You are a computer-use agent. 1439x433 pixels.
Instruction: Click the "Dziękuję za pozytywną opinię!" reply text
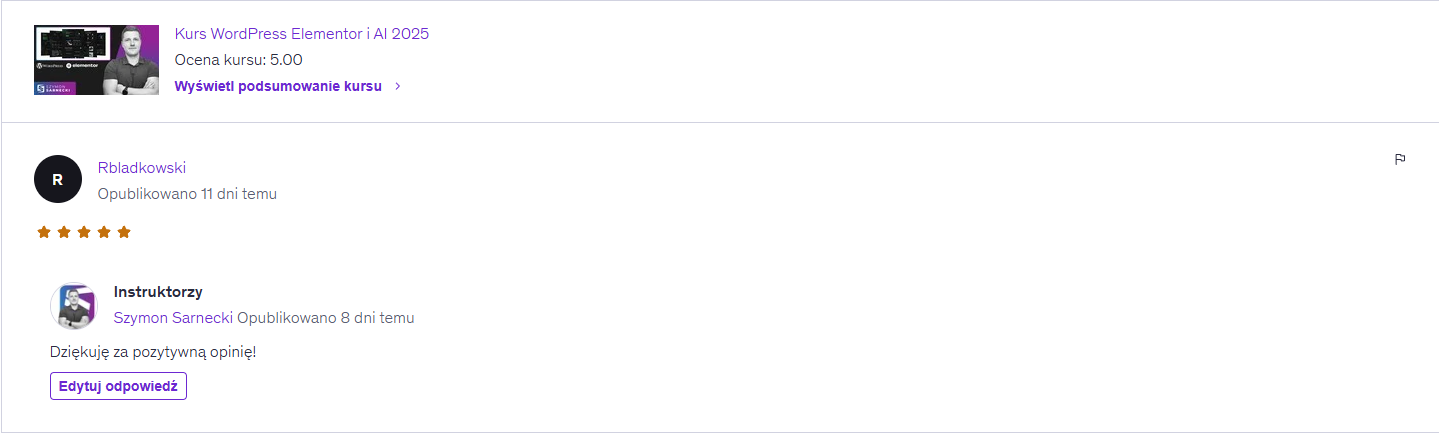tap(153, 352)
